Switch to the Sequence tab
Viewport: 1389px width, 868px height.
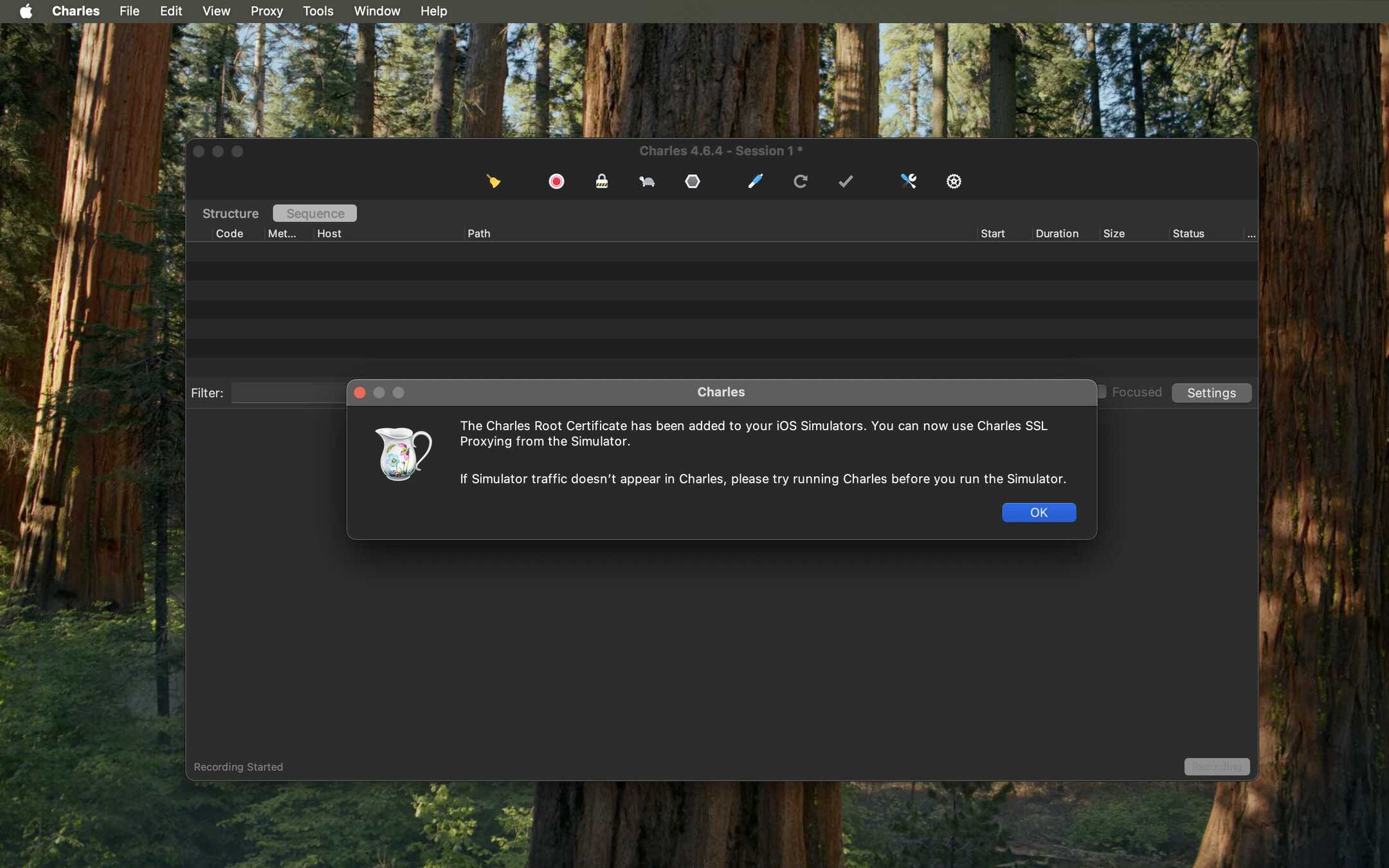pos(315,213)
